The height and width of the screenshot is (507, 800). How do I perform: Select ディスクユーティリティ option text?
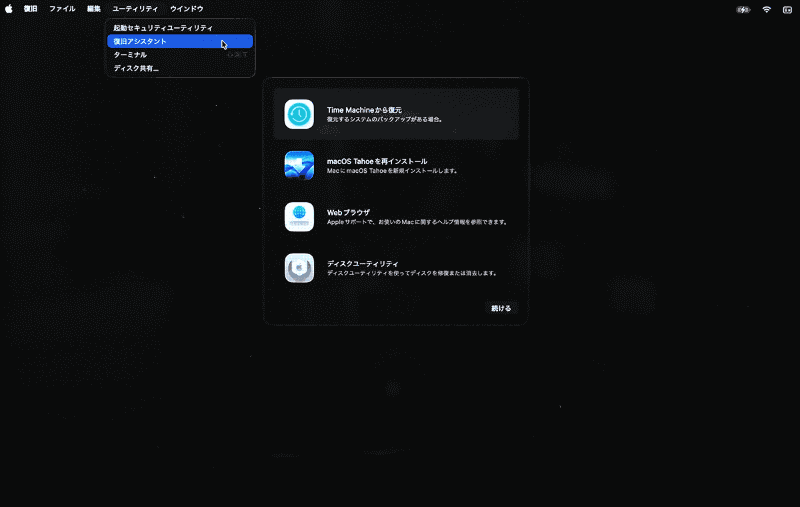click(363, 264)
